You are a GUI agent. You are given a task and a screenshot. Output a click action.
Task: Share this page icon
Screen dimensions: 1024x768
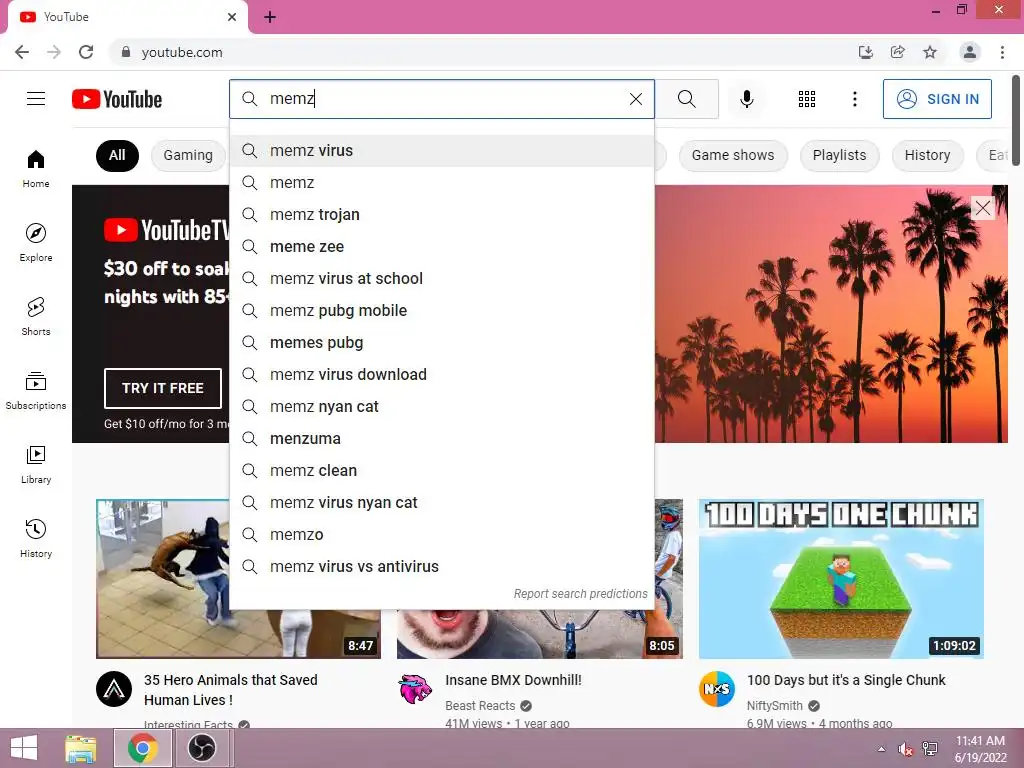click(898, 52)
